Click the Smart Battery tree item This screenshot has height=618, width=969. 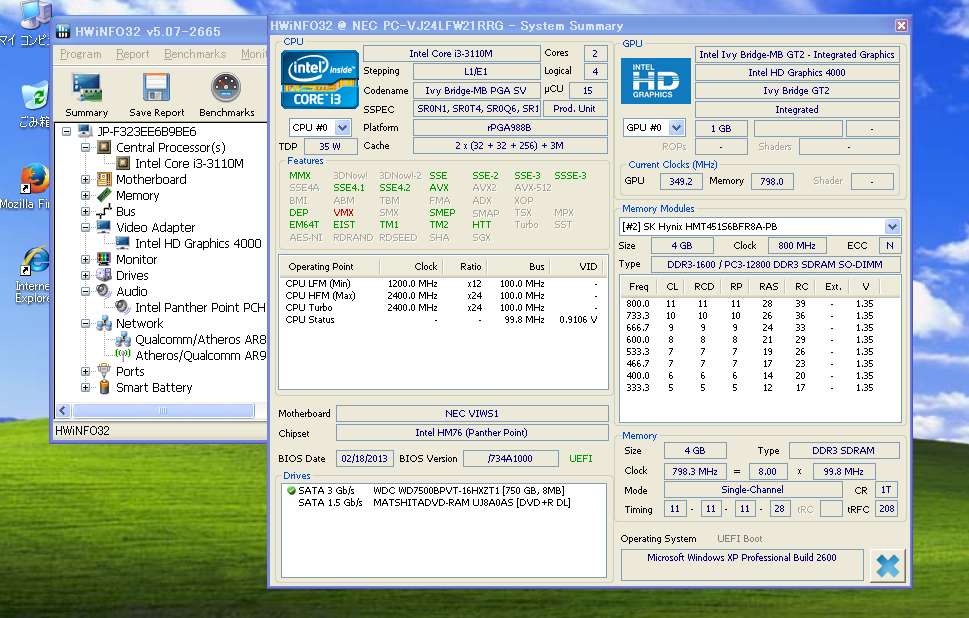tap(153, 387)
